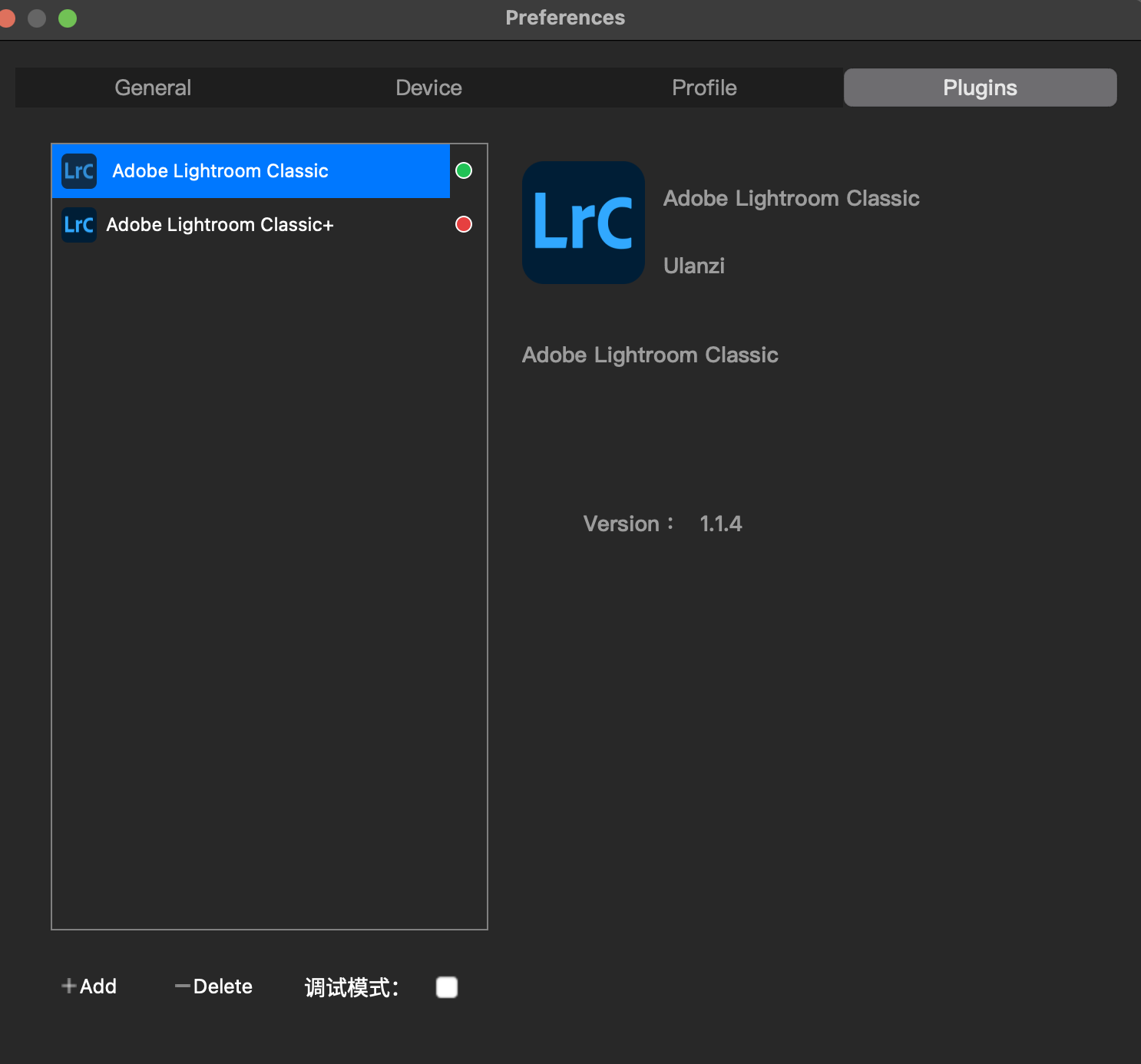This screenshot has height=1064, width=1141.
Task: Click the Preferences window title
Action: click(x=565, y=18)
